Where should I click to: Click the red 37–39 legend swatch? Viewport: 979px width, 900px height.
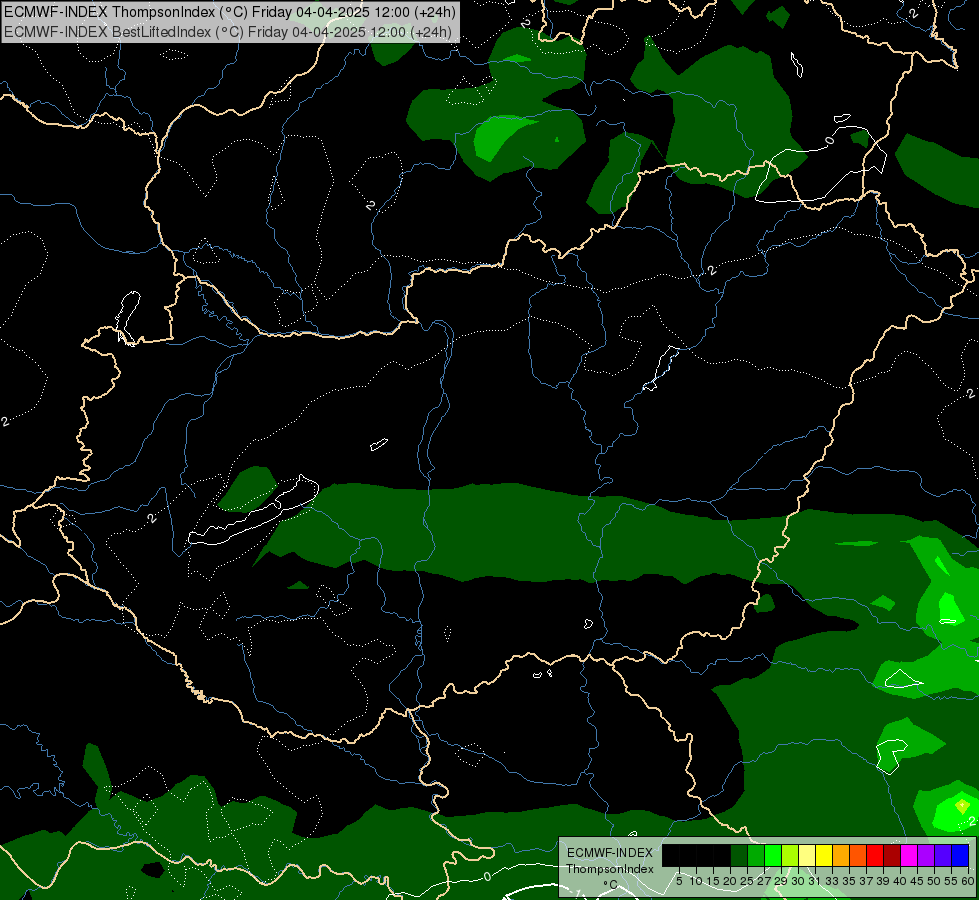pos(875,855)
